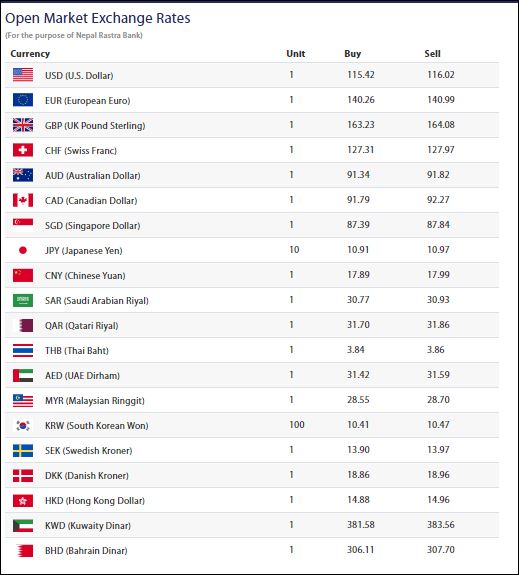Click the Unit column header

(296, 54)
